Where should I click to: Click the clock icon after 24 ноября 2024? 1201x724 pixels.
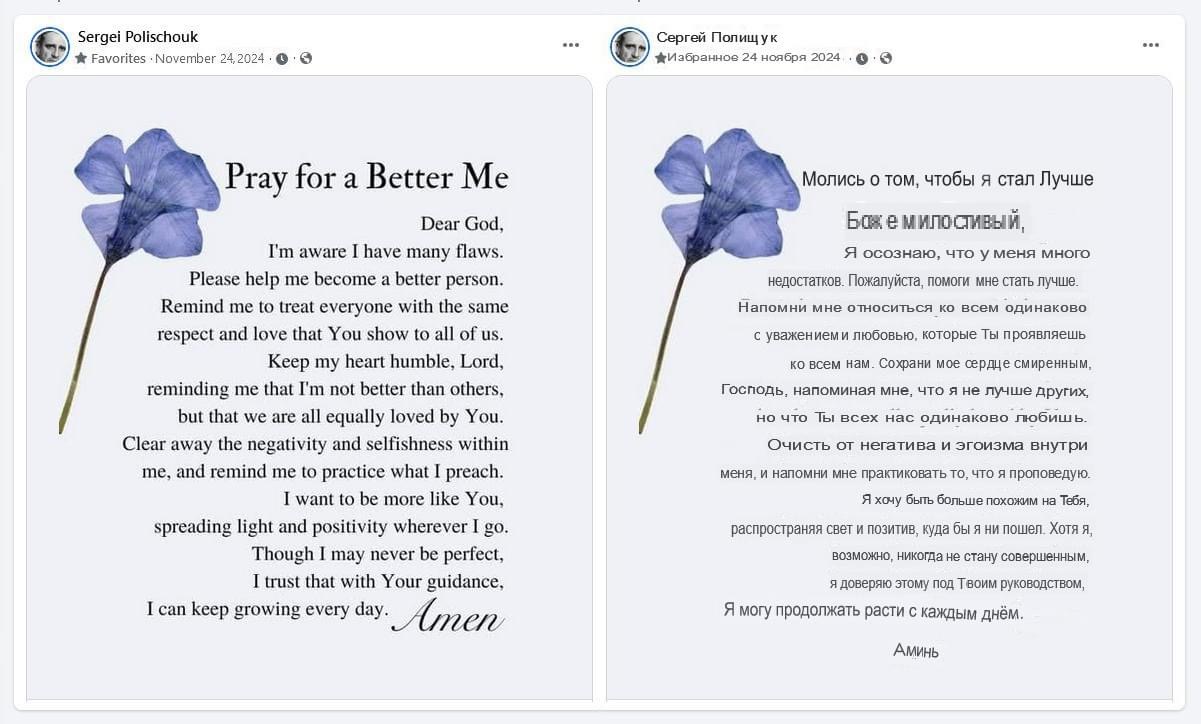coord(862,59)
